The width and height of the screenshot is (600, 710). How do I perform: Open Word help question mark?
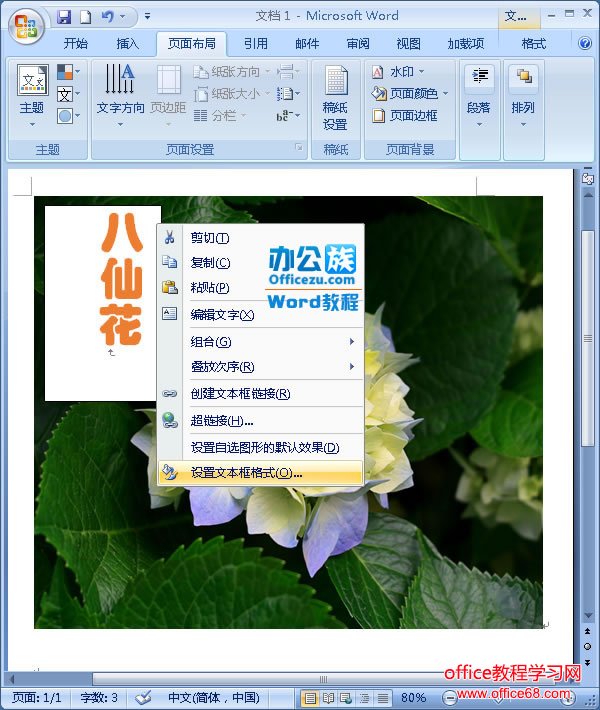pyautogui.click(x=585, y=43)
